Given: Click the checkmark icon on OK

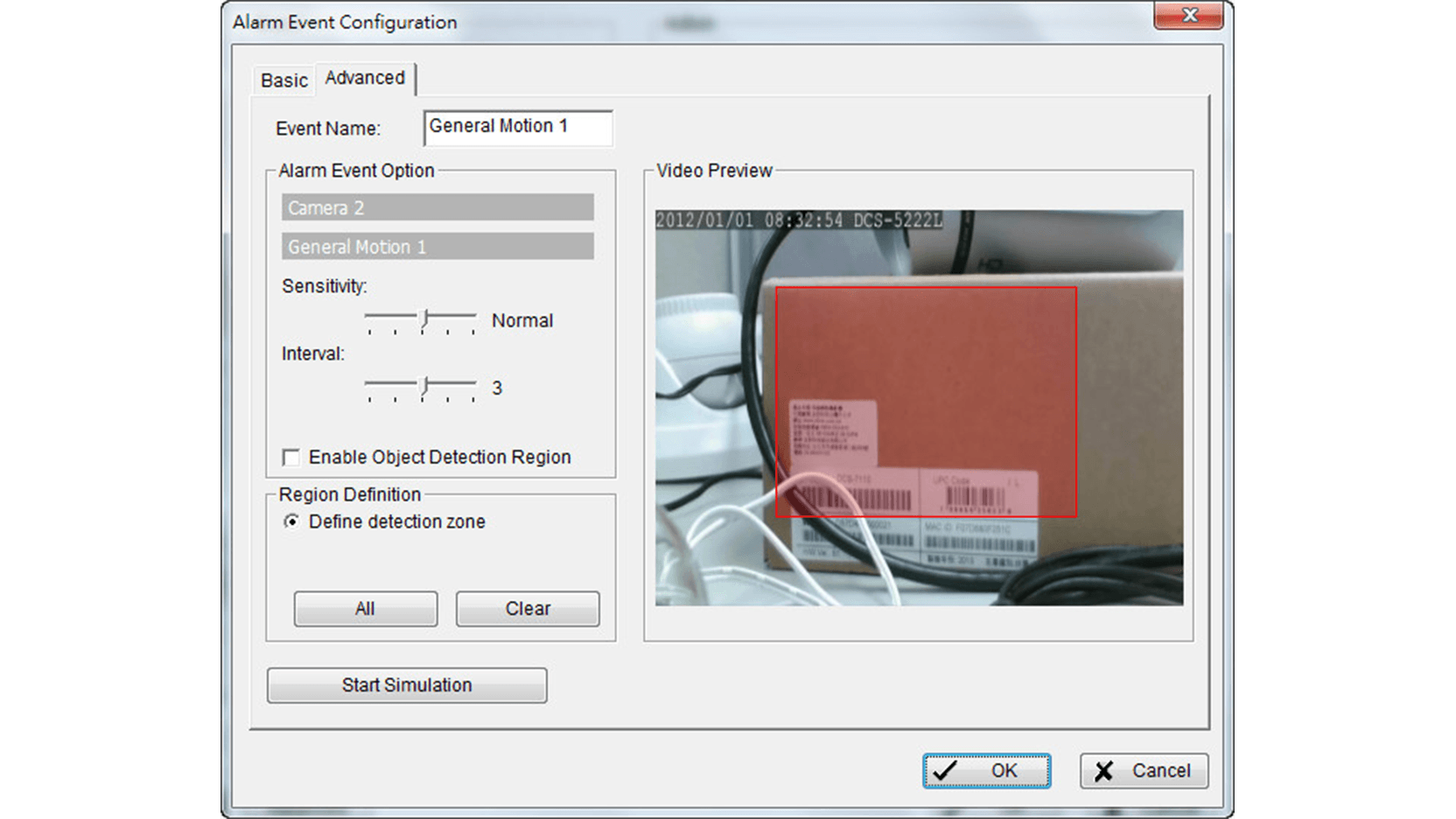Looking at the screenshot, I should [945, 771].
